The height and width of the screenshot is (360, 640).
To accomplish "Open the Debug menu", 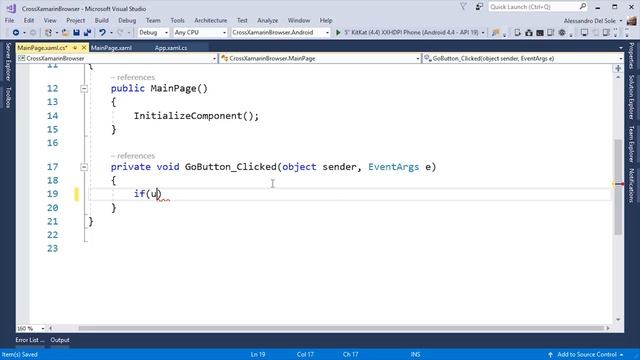I will pyautogui.click(x=127, y=20).
